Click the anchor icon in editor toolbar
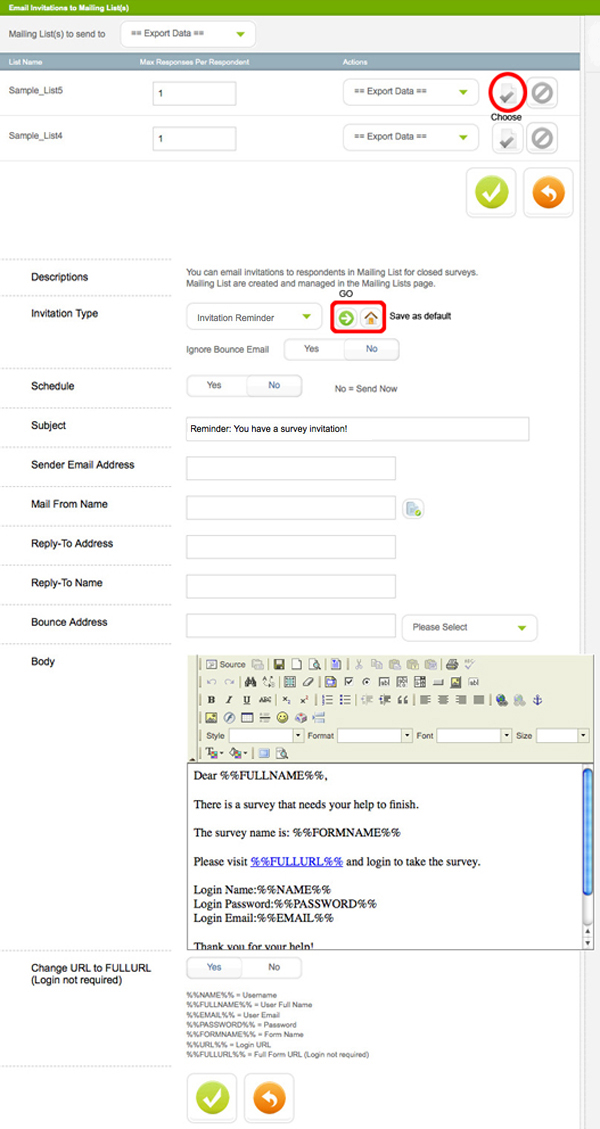Image resolution: width=600 pixels, height=1129 pixels. pos(535,699)
